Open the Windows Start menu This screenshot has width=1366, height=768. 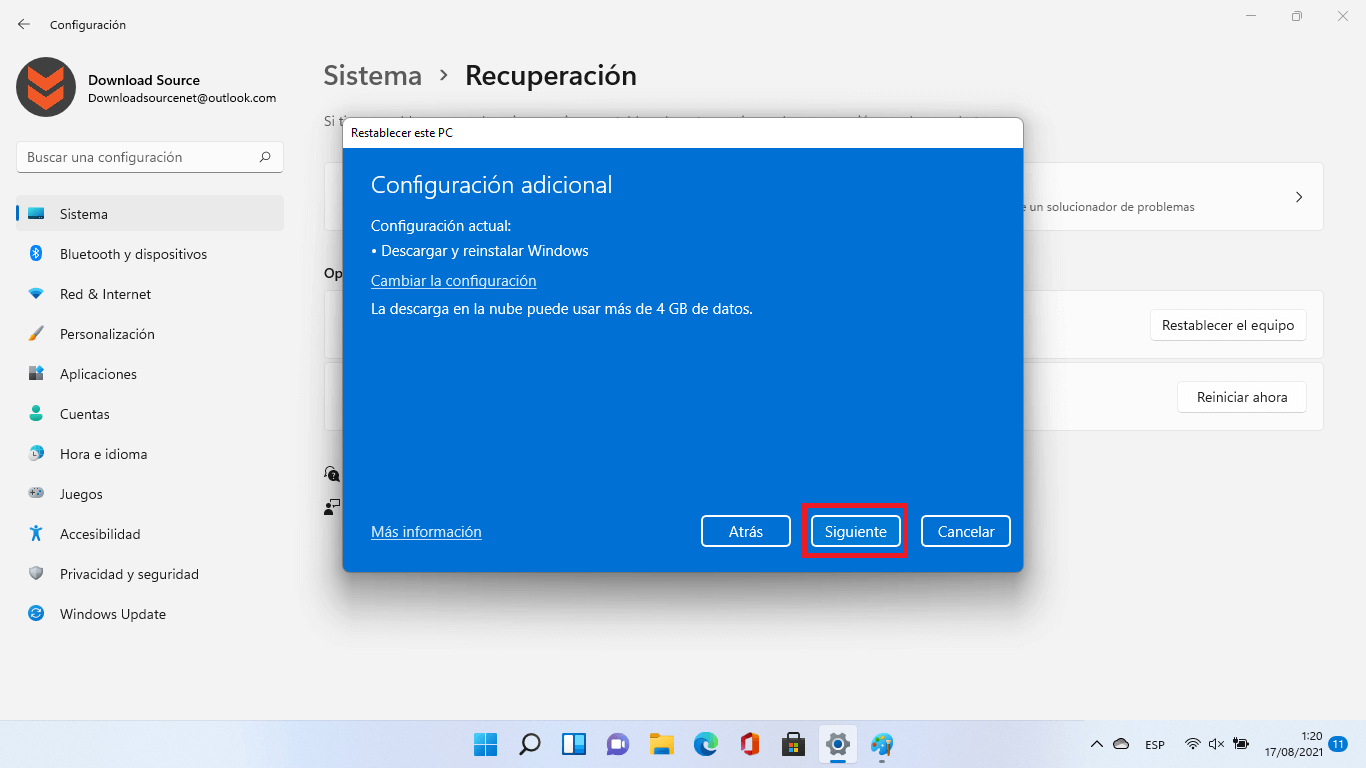click(485, 744)
